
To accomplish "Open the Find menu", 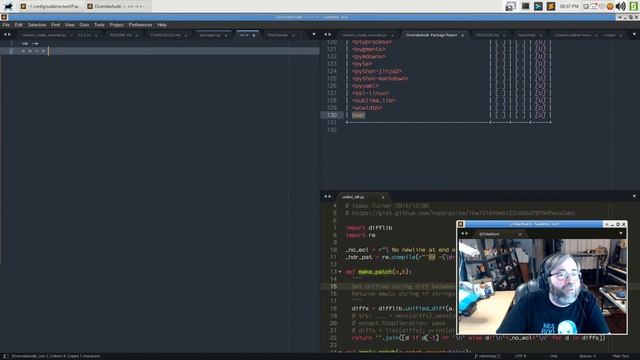I will tap(56, 25).
